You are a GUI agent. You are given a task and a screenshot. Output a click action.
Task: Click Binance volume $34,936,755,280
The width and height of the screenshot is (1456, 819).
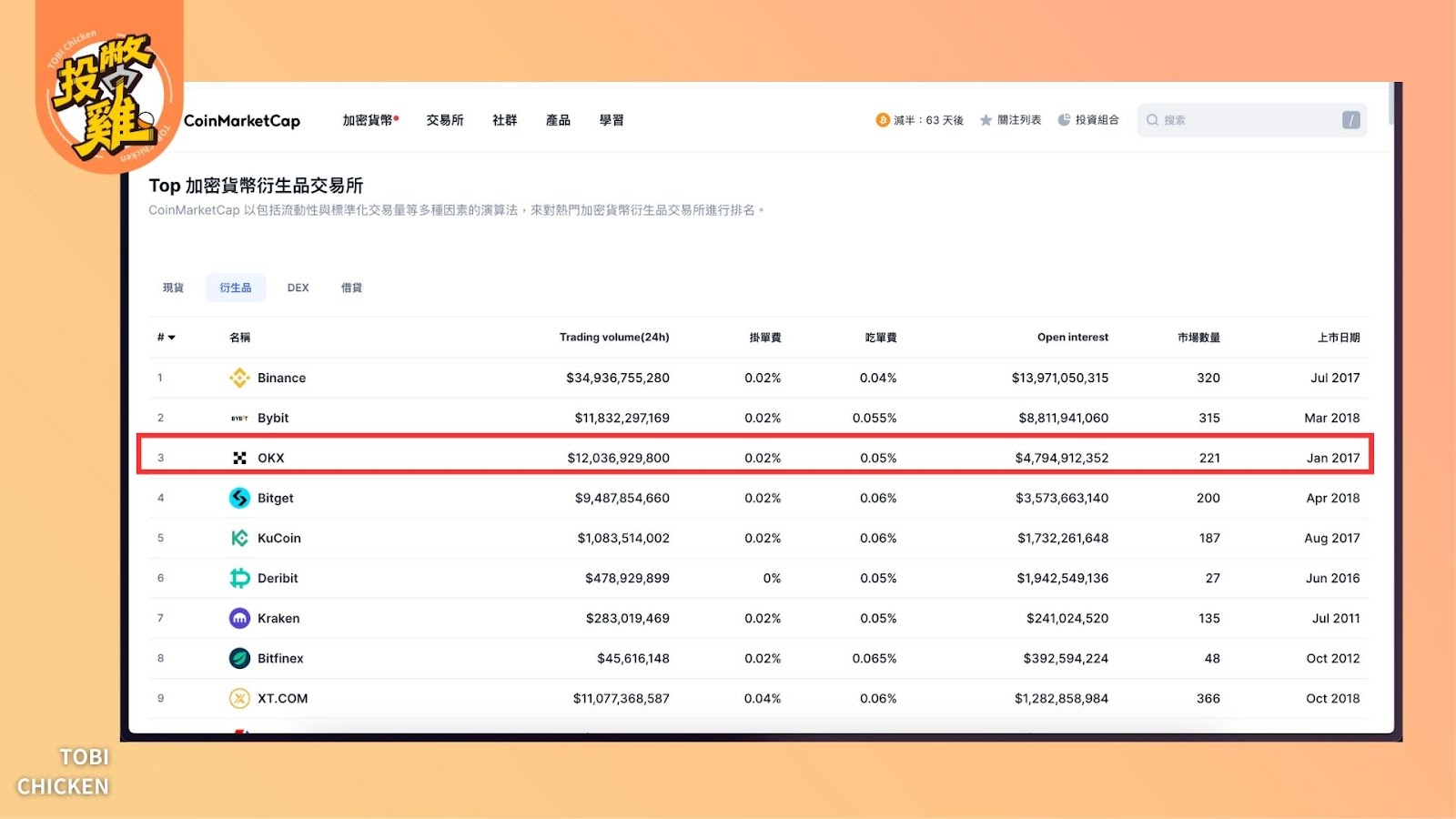[x=618, y=378]
